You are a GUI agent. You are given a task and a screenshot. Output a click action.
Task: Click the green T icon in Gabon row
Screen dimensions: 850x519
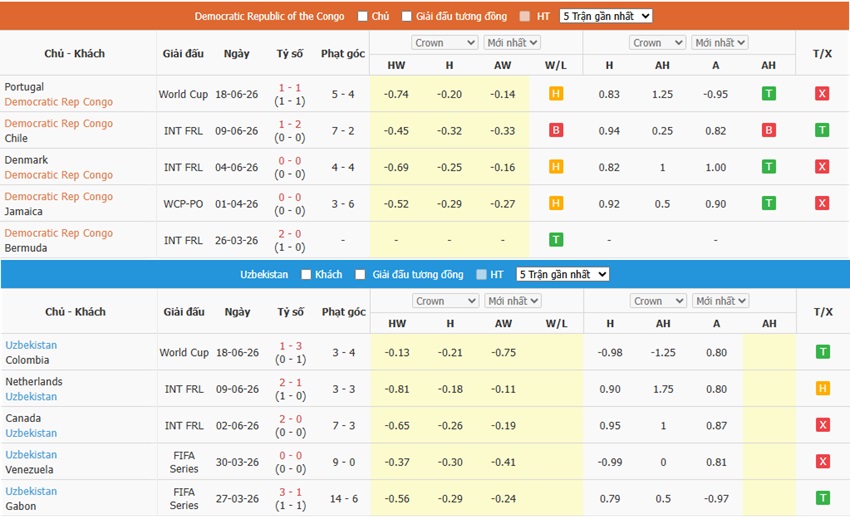(823, 498)
